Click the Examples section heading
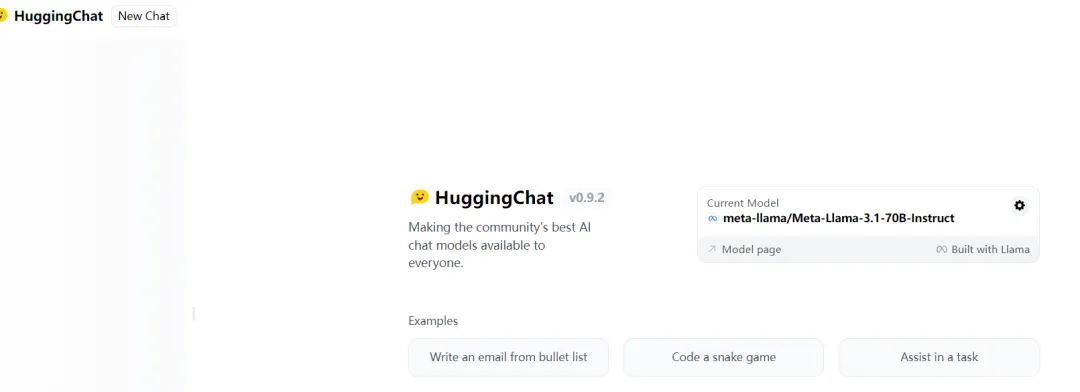 [433, 321]
